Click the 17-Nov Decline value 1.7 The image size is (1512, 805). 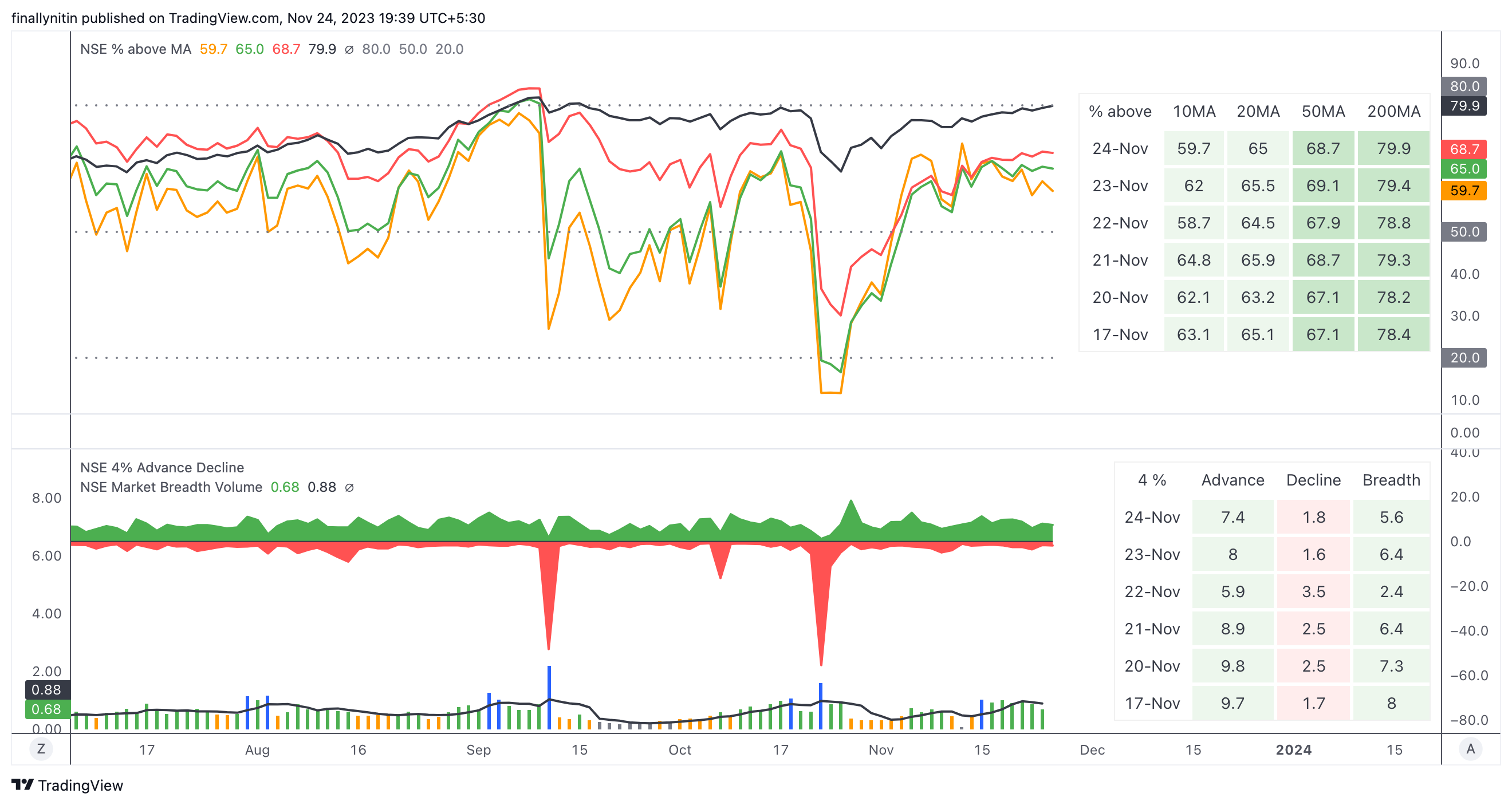(x=1314, y=704)
